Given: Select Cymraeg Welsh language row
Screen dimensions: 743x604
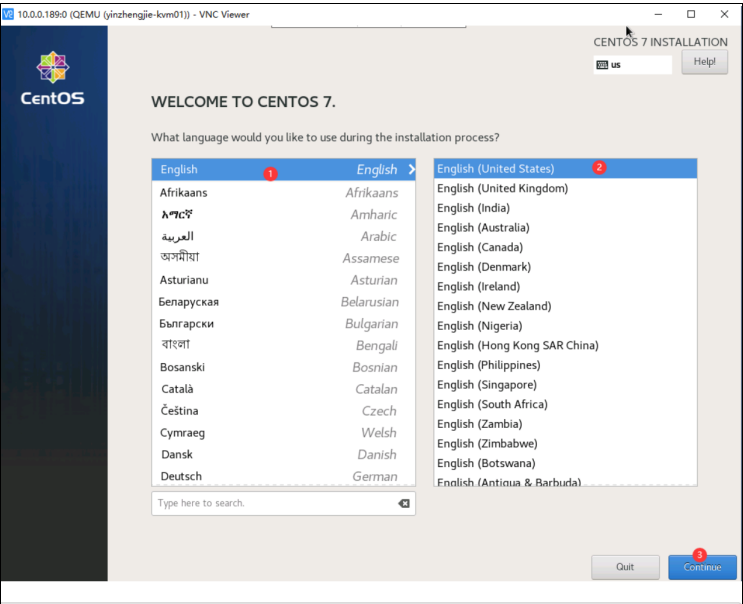Looking at the screenshot, I should [x=283, y=433].
